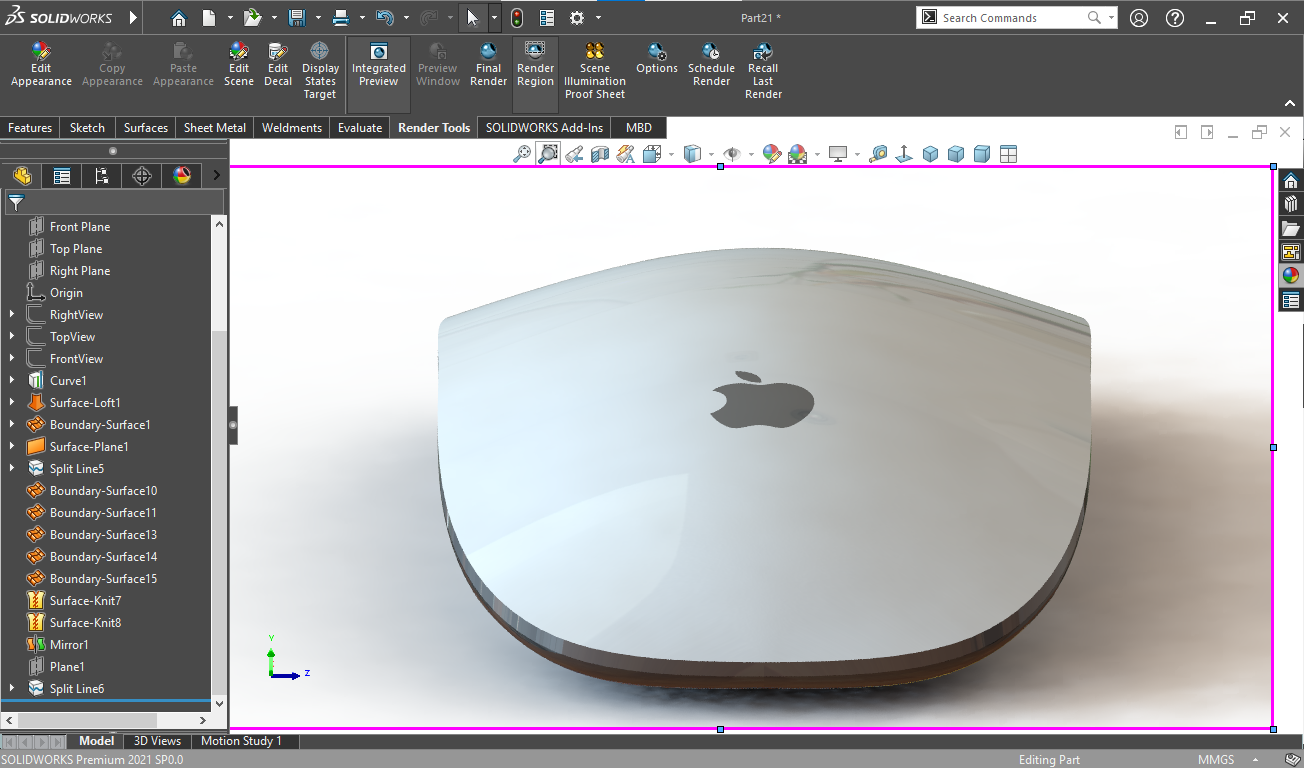The height and width of the screenshot is (768, 1304).
Task: Open the Schedule Render tool
Action: tap(711, 64)
